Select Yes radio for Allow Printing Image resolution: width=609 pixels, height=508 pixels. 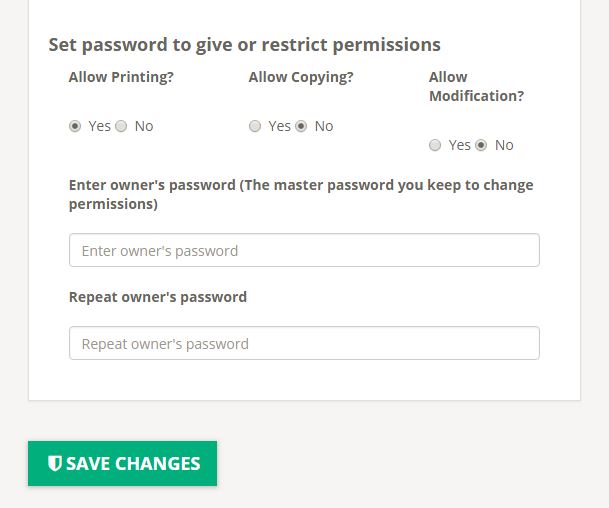coord(75,126)
